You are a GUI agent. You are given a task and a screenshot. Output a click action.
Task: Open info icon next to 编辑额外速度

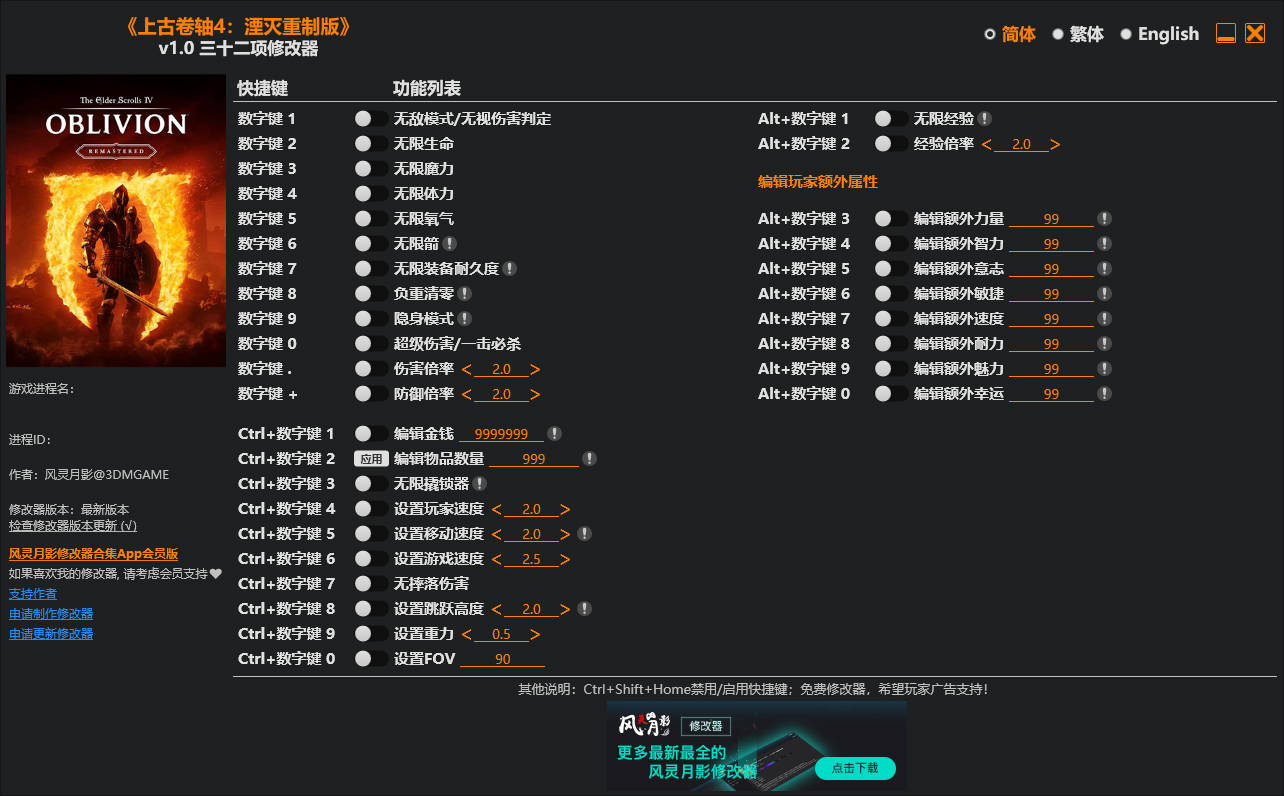click(1104, 318)
